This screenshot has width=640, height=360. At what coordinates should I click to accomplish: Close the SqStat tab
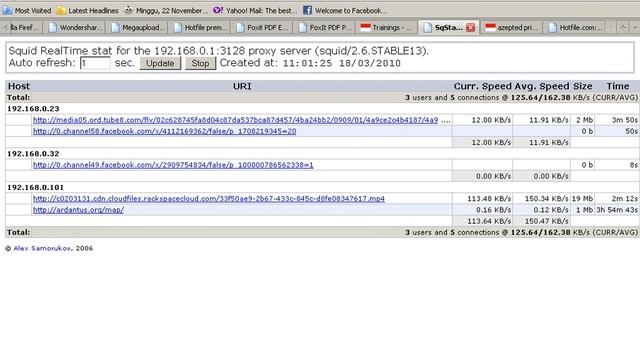pos(471,28)
